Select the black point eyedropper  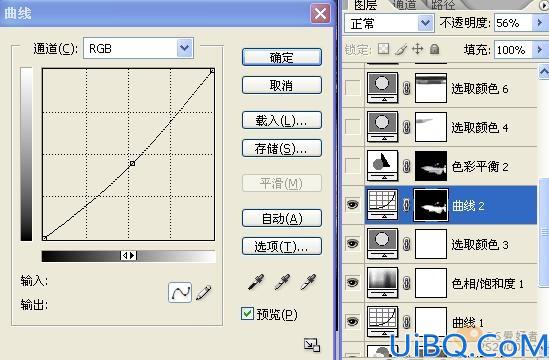pos(256,282)
